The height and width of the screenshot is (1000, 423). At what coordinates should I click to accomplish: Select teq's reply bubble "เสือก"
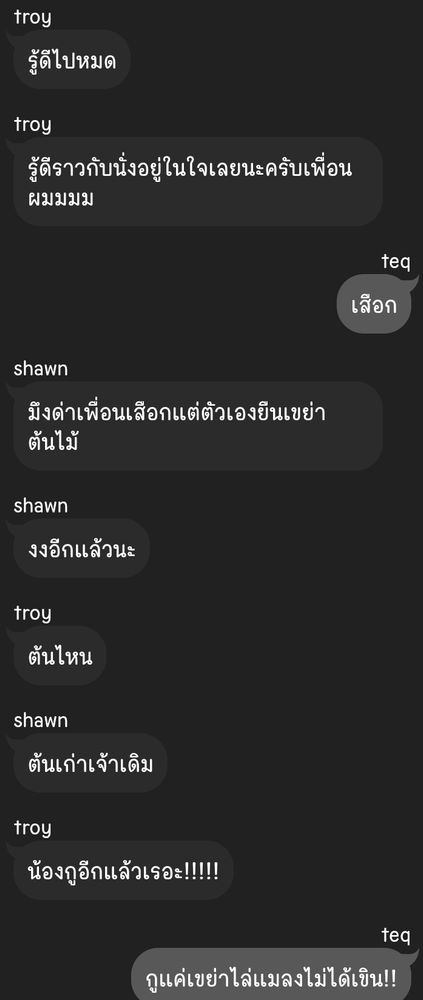pos(374,304)
